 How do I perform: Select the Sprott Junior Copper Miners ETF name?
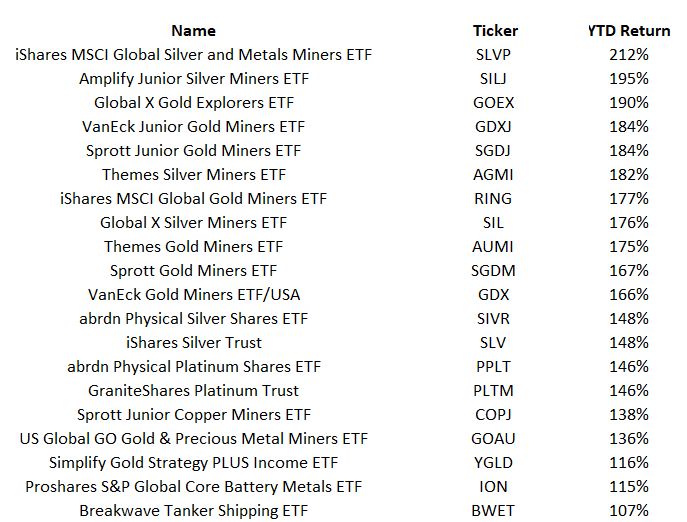(194, 414)
